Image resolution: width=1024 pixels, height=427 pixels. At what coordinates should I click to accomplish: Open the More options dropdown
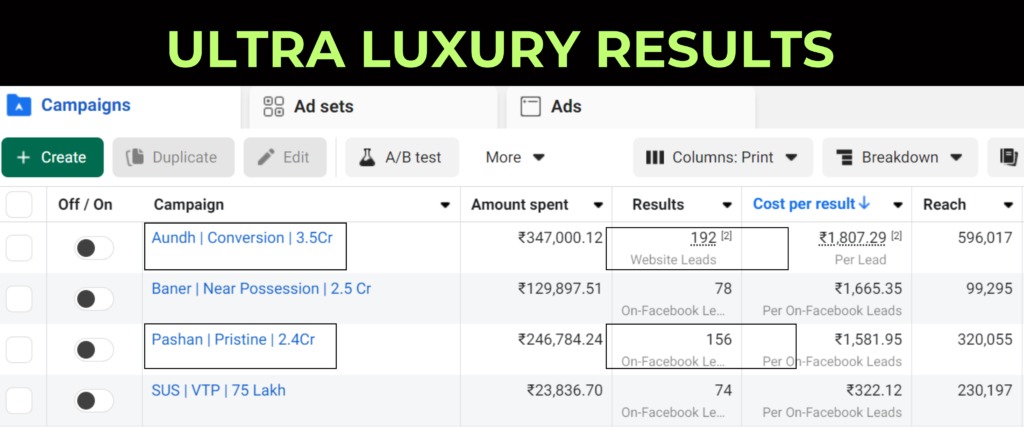[x=515, y=157]
